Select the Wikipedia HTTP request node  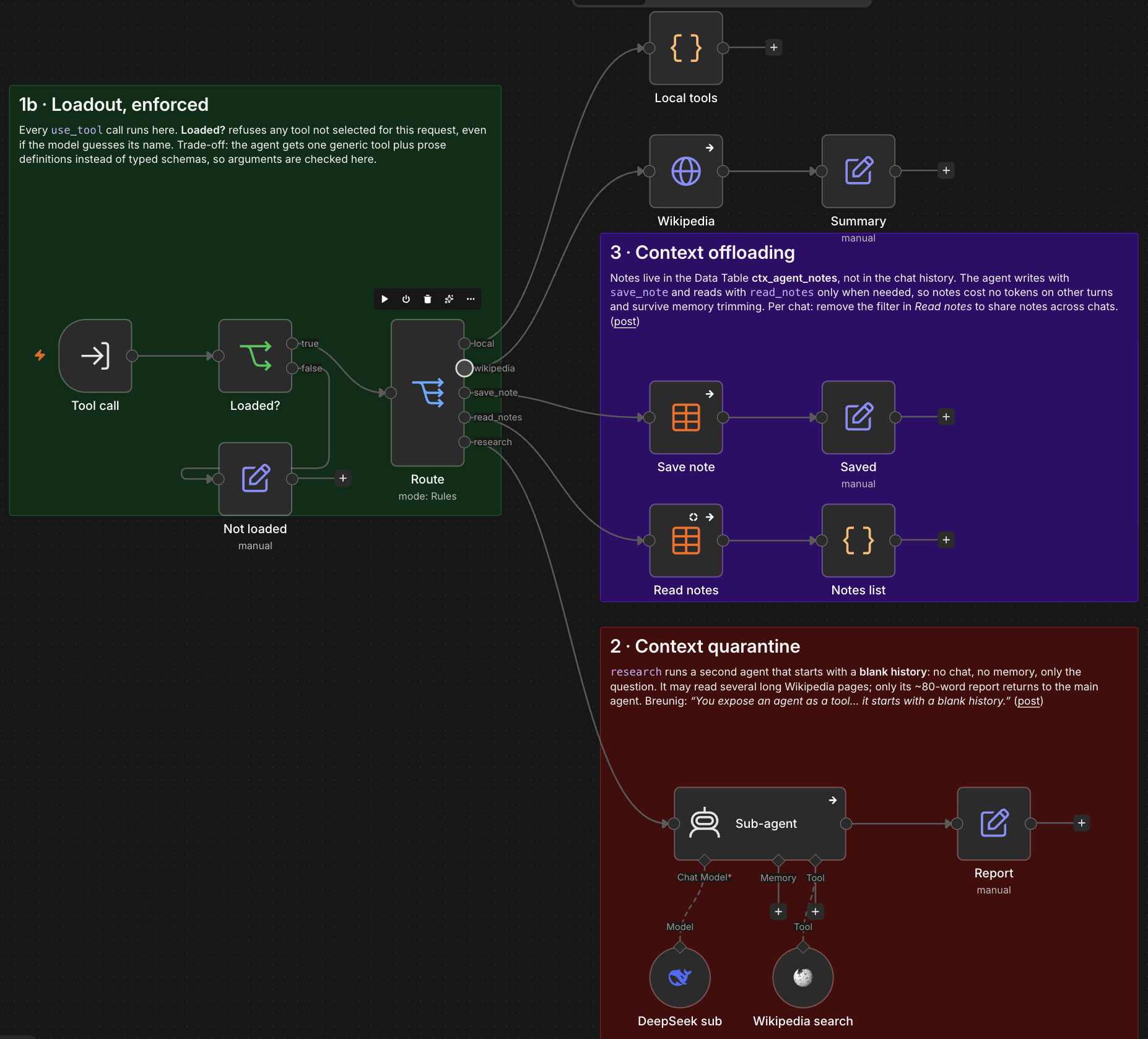tap(686, 171)
